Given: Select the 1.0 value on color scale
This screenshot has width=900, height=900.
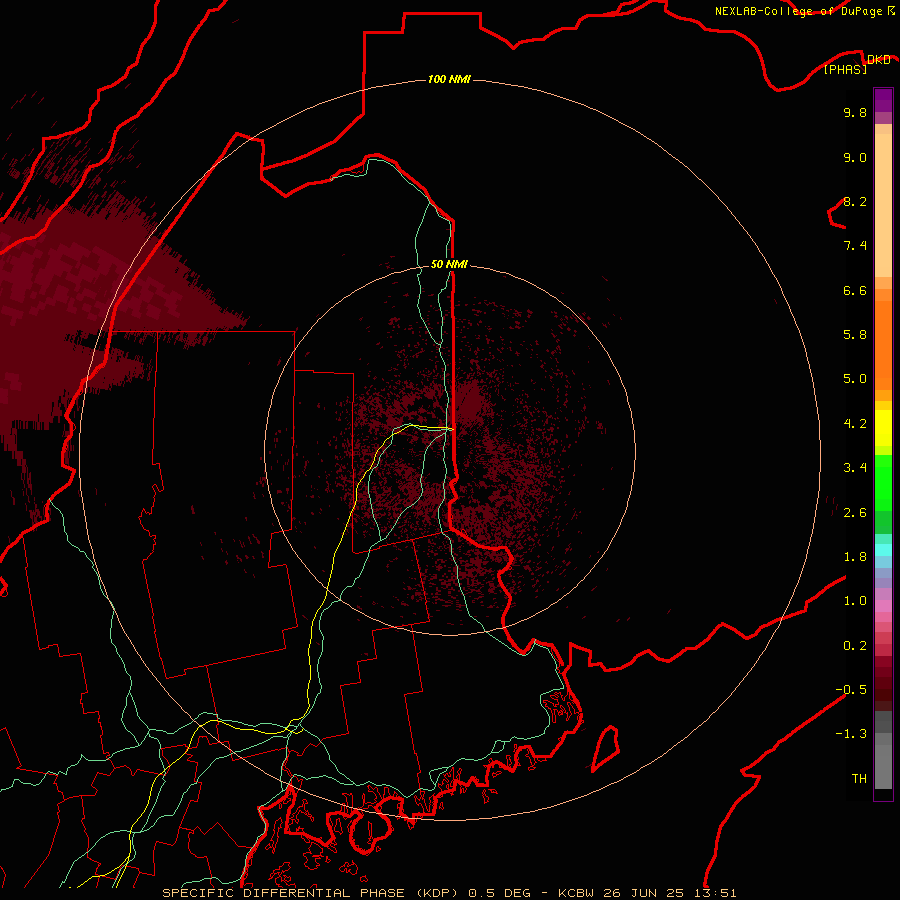Looking at the screenshot, I should (855, 601).
